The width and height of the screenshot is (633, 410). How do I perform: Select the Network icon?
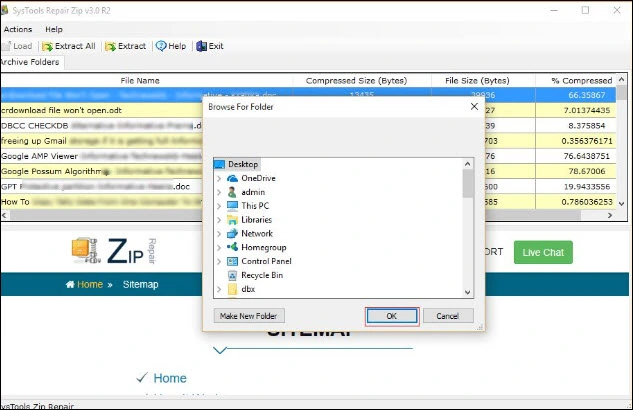[232, 234]
